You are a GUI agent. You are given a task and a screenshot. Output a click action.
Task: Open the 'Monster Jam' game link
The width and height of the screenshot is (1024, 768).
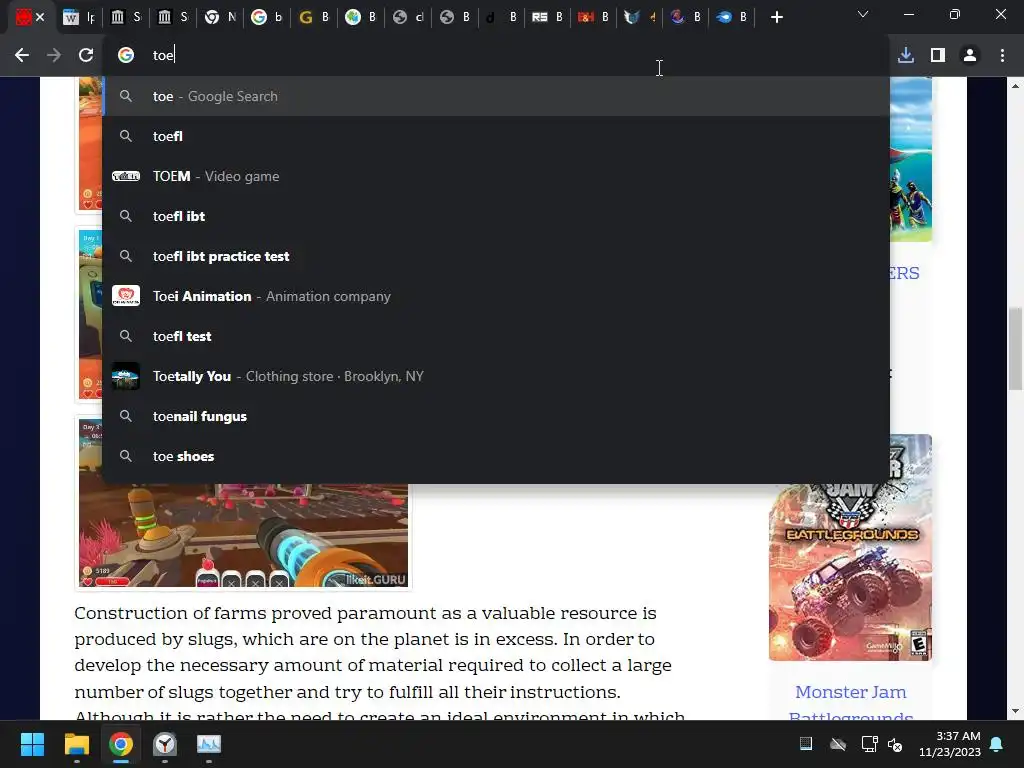(850, 692)
